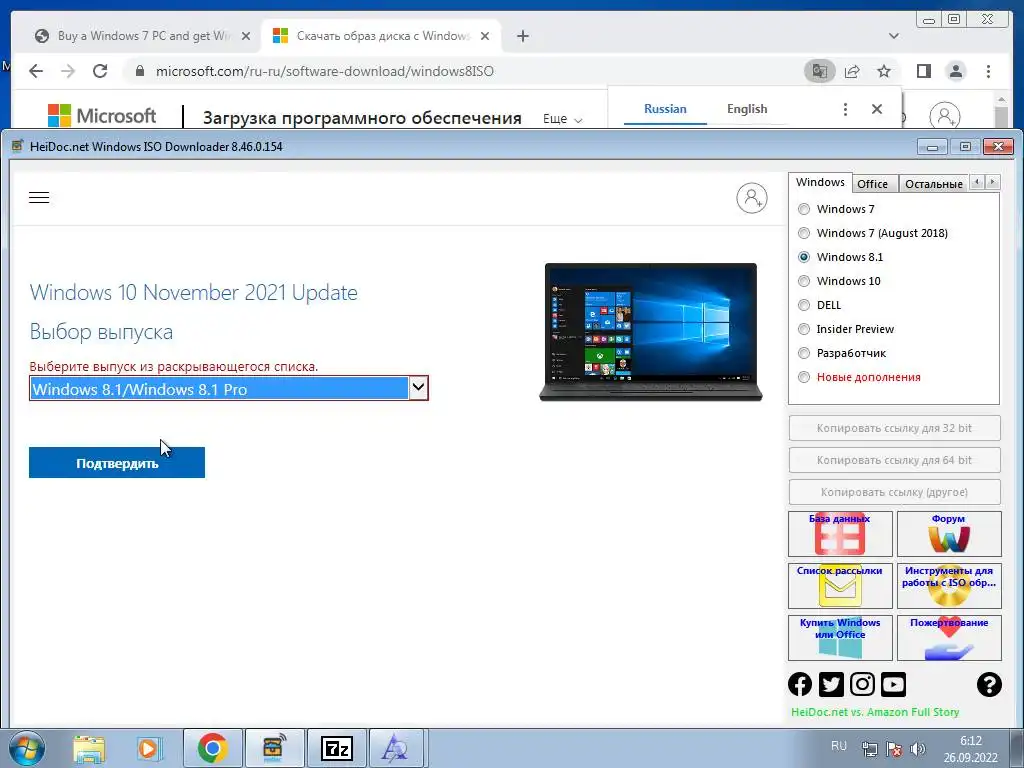
Task: Click the Подтвердить button
Action: (117, 462)
